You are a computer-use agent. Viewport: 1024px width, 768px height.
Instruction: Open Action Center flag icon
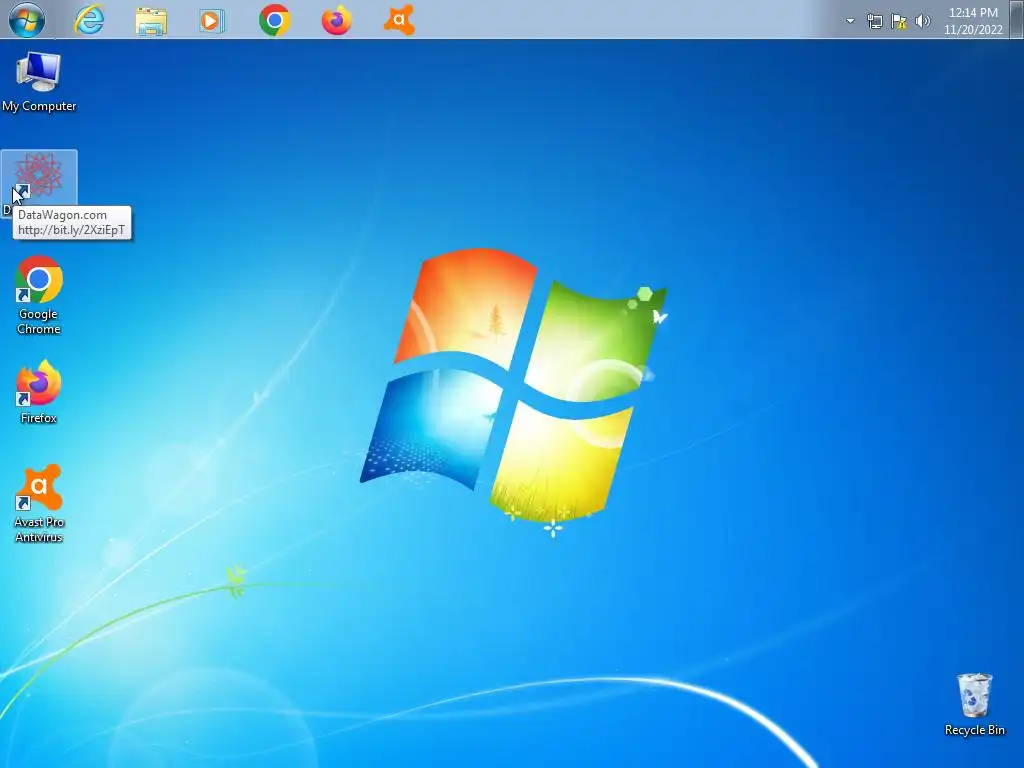click(x=899, y=22)
